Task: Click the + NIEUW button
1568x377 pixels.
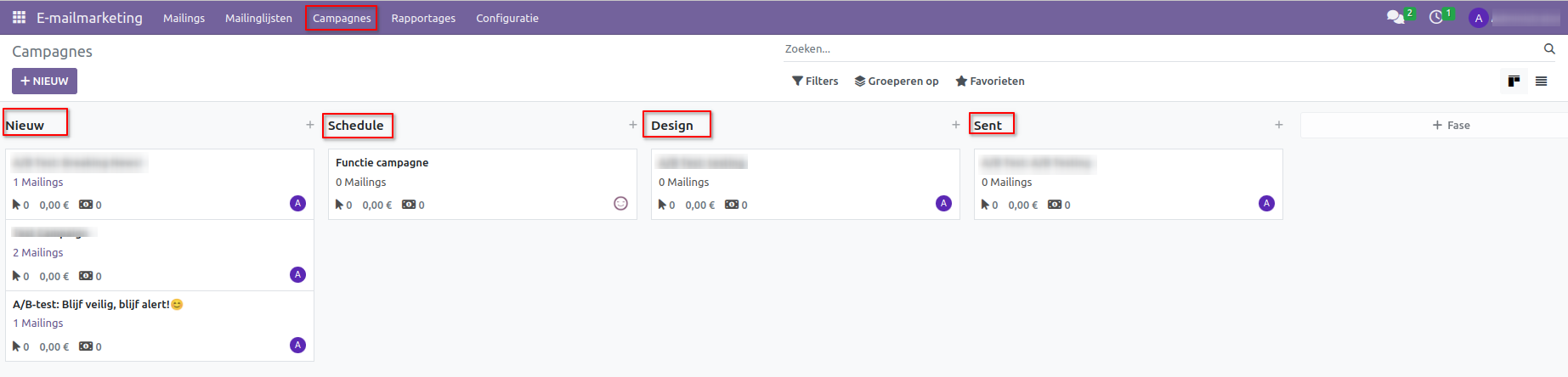Action: (44, 82)
